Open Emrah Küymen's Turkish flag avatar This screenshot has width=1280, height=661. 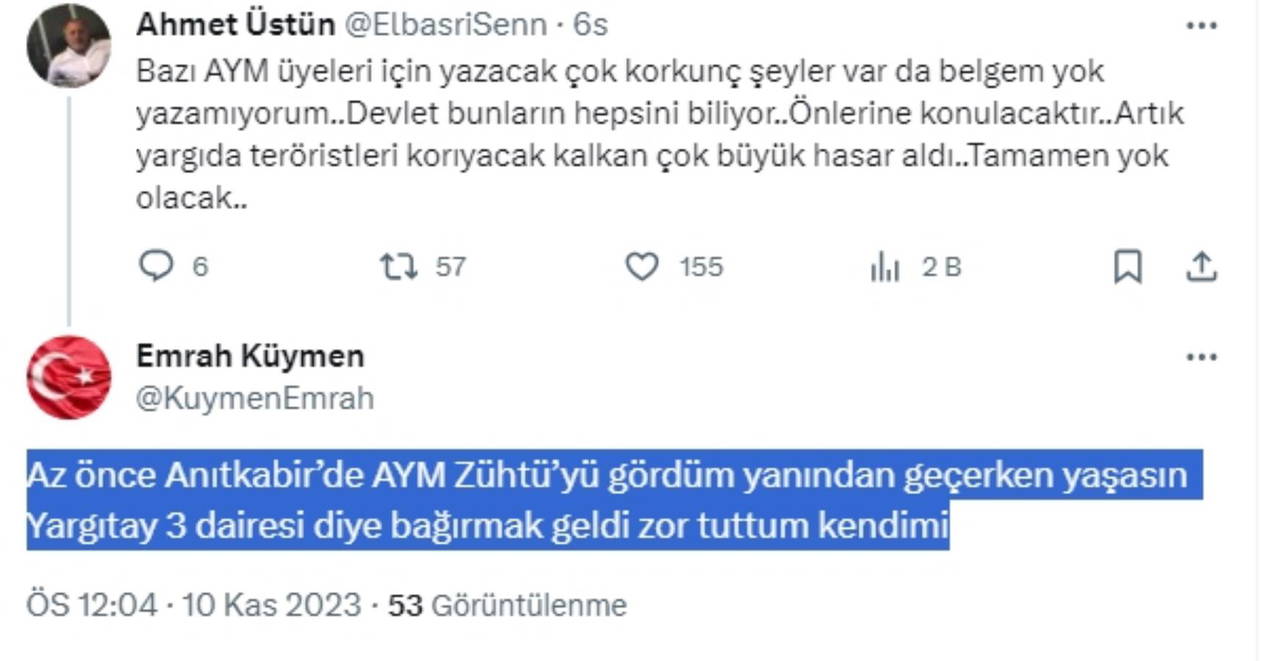pos(69,377)
